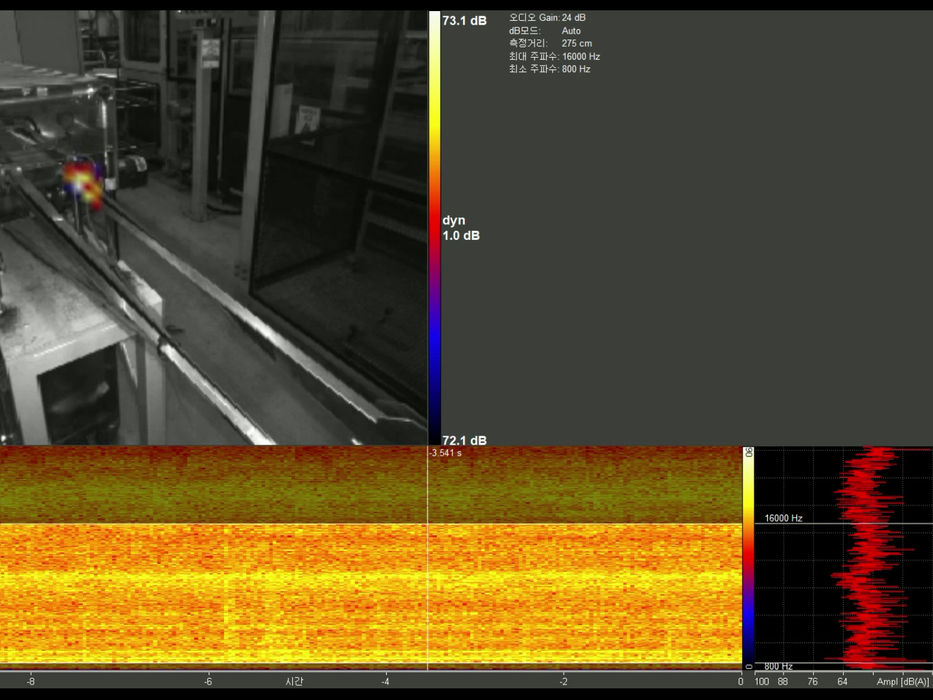Click the 16000 Hz label in spectrum plot

(783, 518)
